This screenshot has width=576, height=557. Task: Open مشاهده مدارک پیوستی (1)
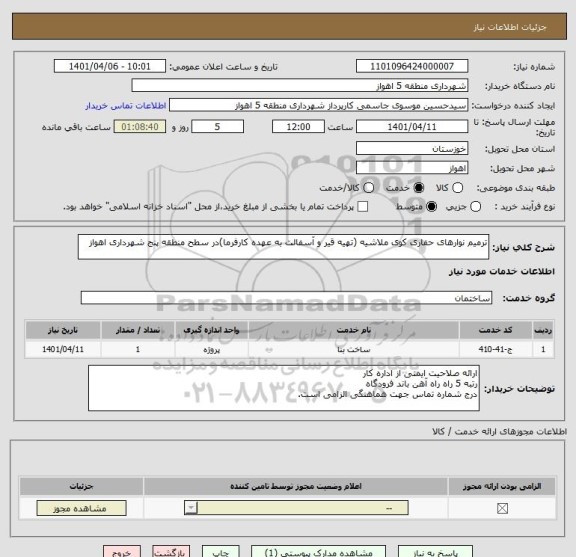click(318, 552)
